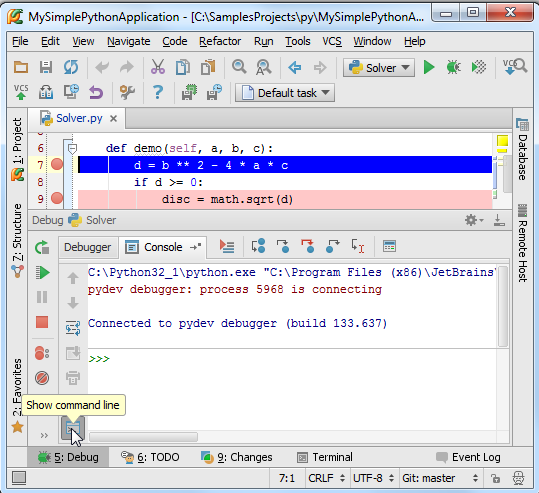Click Show Execution Point icon
This screenshot has width=539, height=493.
pyautogui.click(x=227, y=246)
